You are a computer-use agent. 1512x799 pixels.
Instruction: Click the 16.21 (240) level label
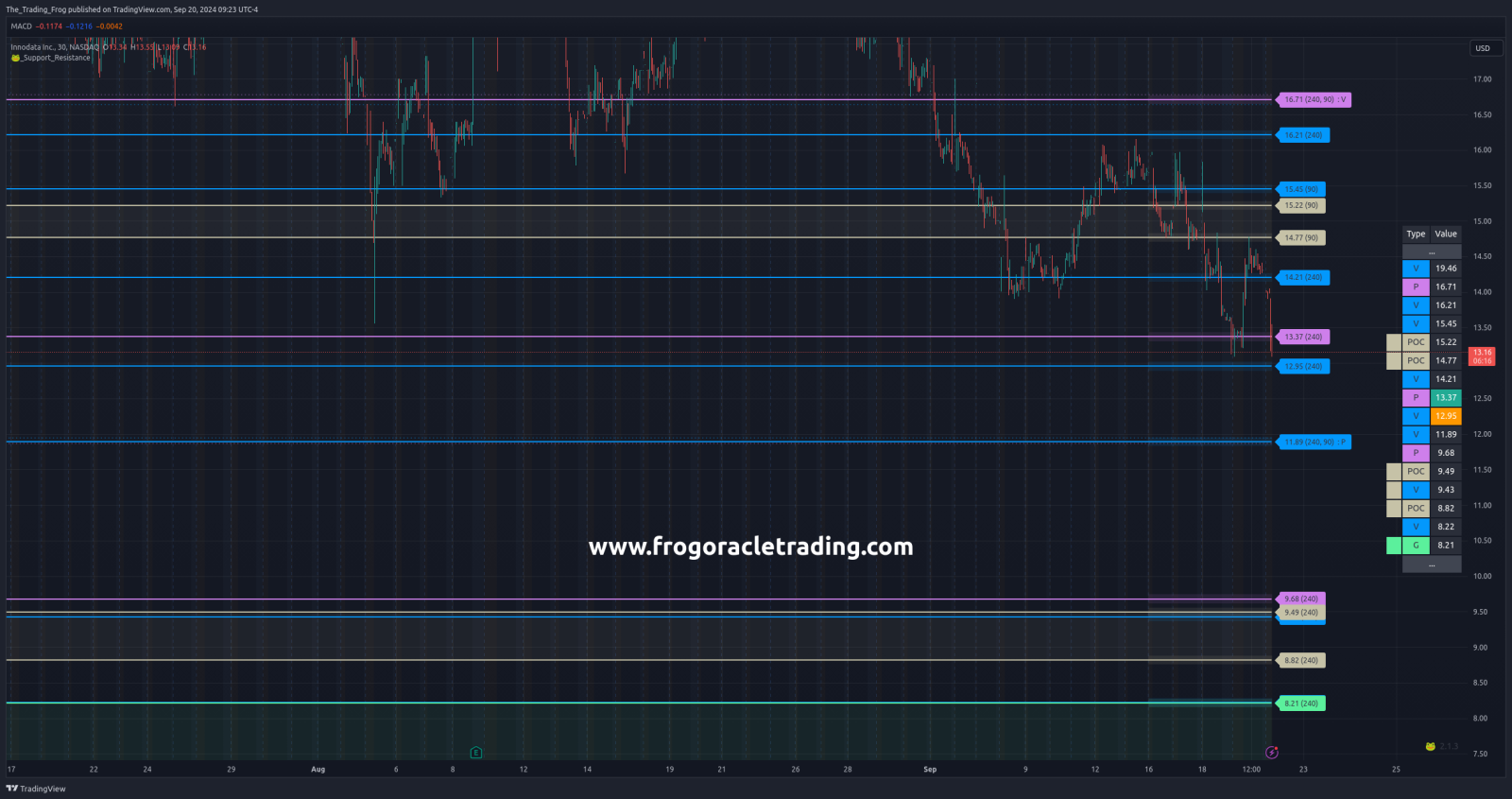click(x=1303, y=135)
